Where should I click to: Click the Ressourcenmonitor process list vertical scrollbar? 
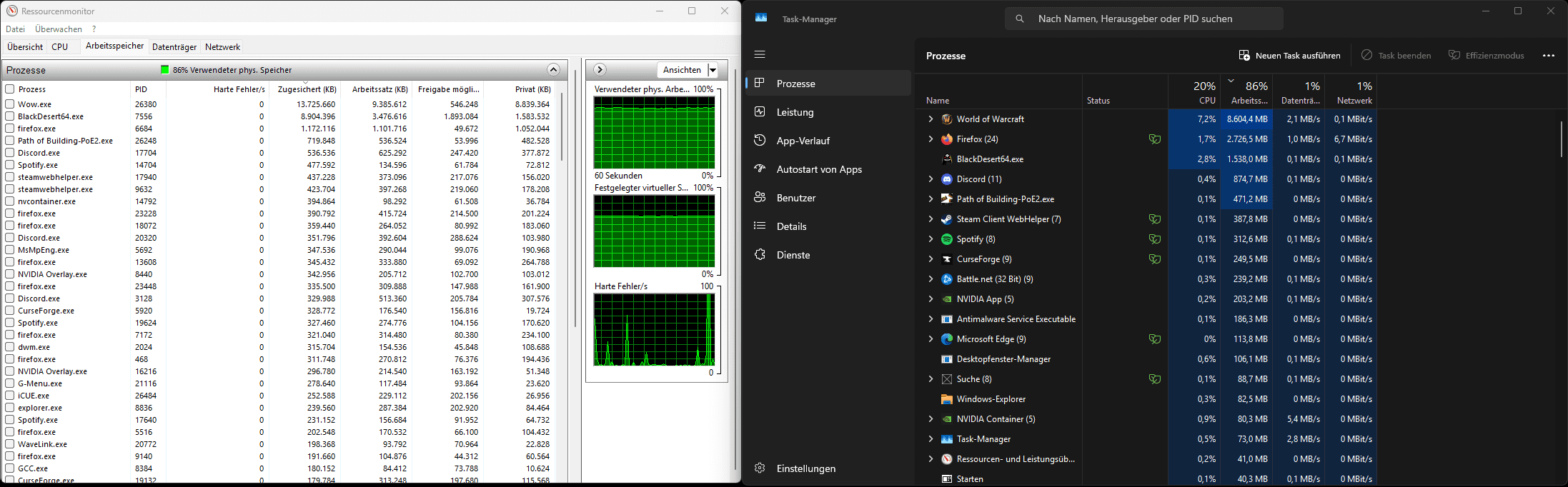pos(562,126)
